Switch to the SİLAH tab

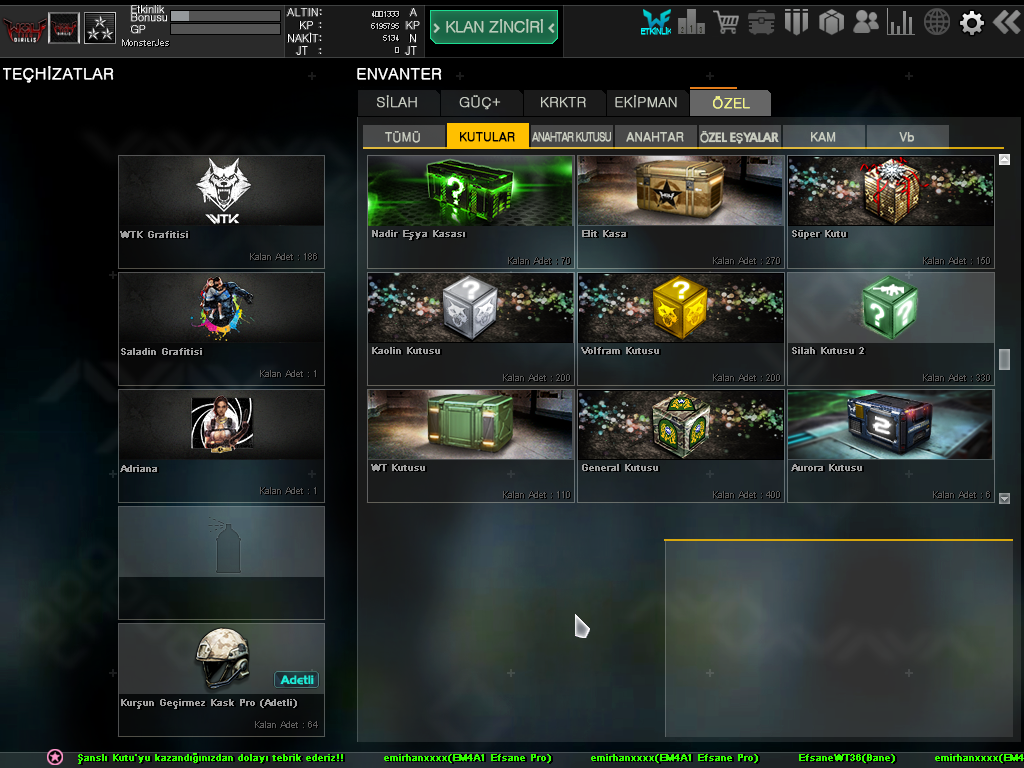[397, 103]
